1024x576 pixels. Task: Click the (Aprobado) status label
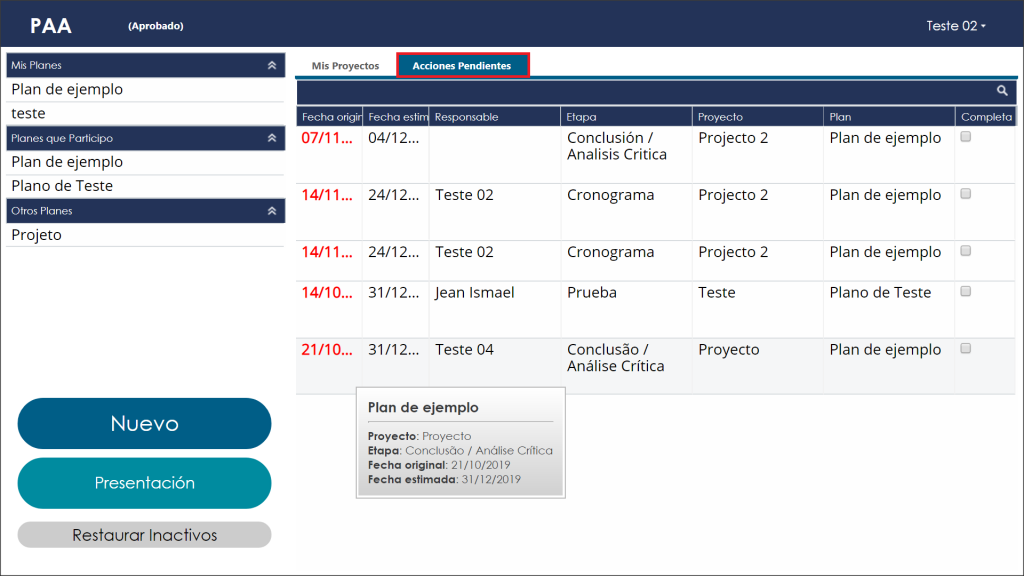155,26
